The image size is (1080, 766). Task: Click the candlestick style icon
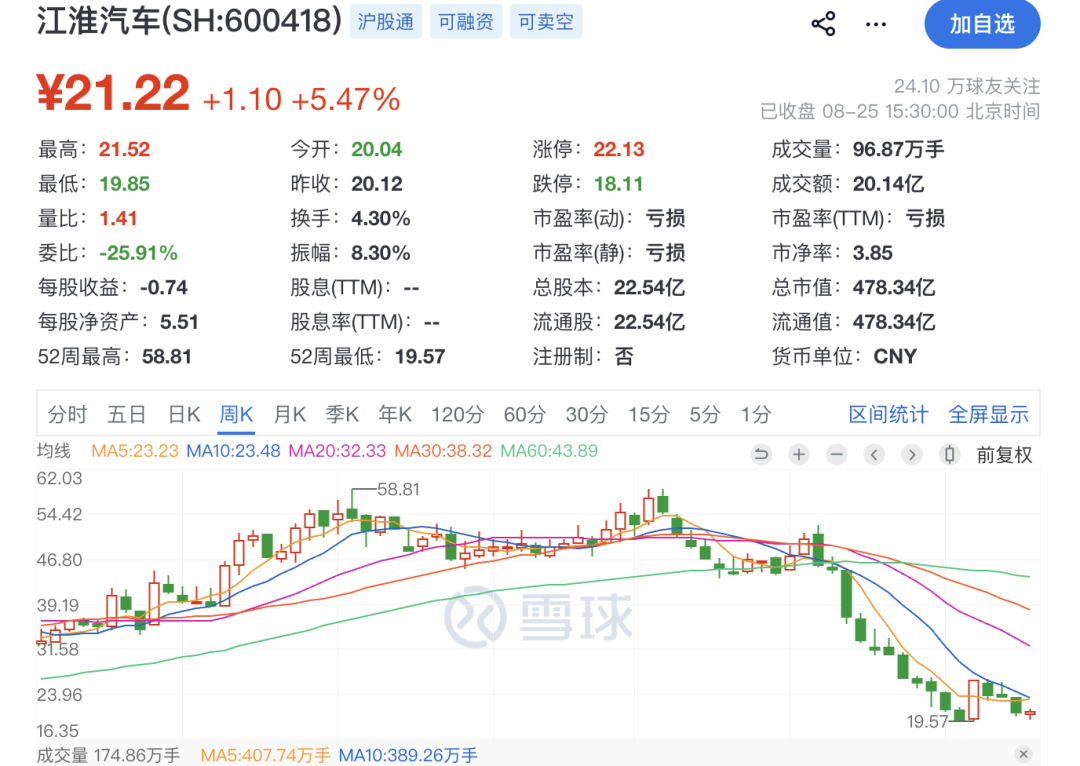(x=950, y=455)
